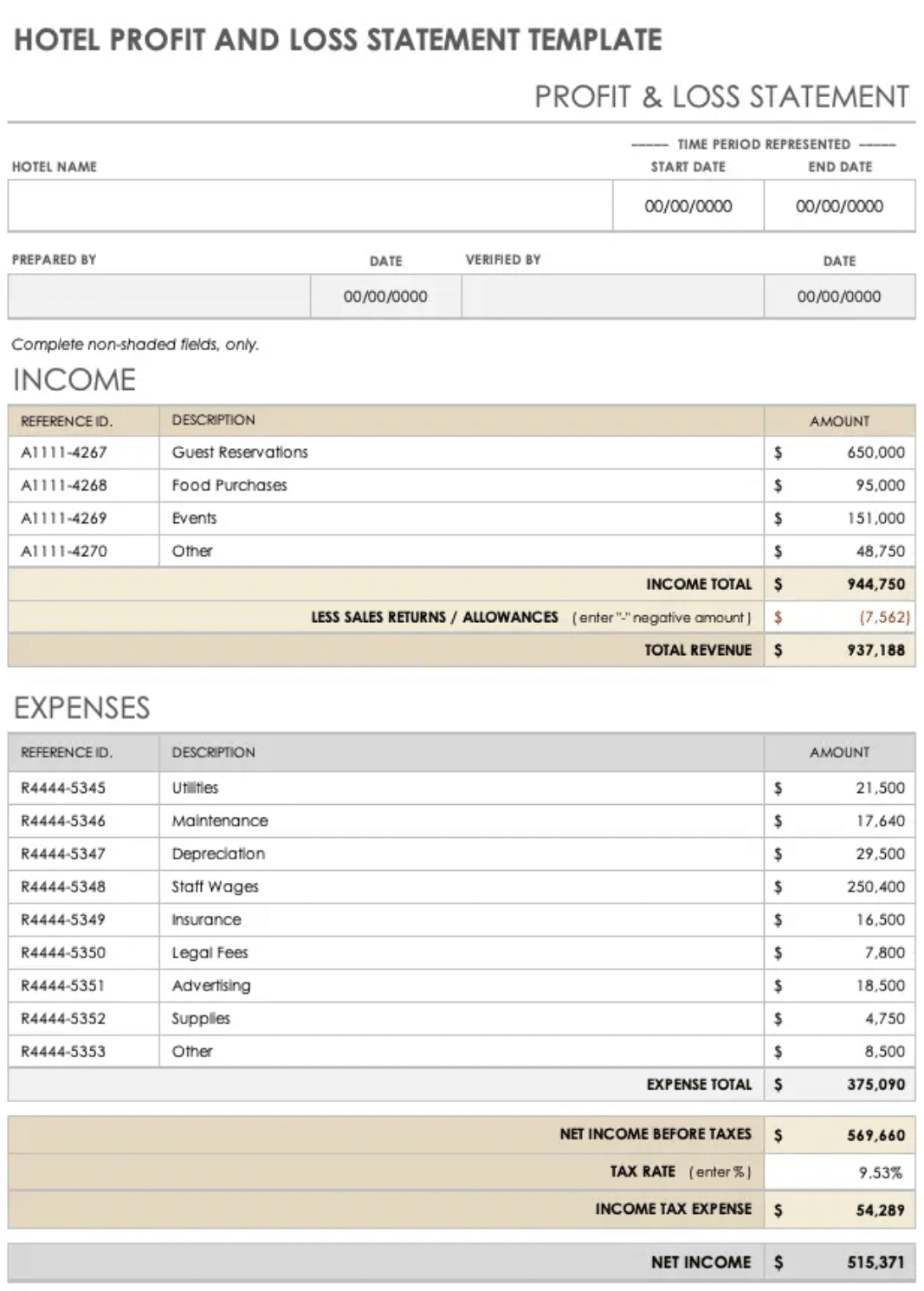Select the Start Date field
Image resolution: width=924 pixels, height=1291 pixels.
(x=688, y=206)
